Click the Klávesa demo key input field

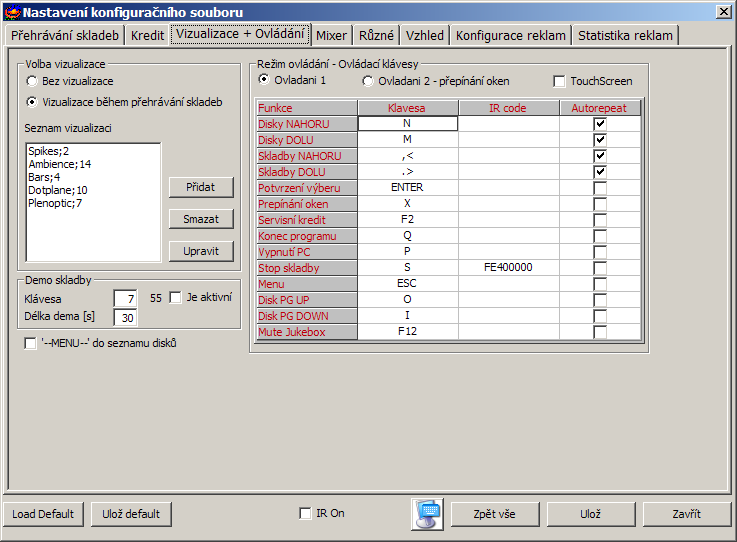click(125, 298)
